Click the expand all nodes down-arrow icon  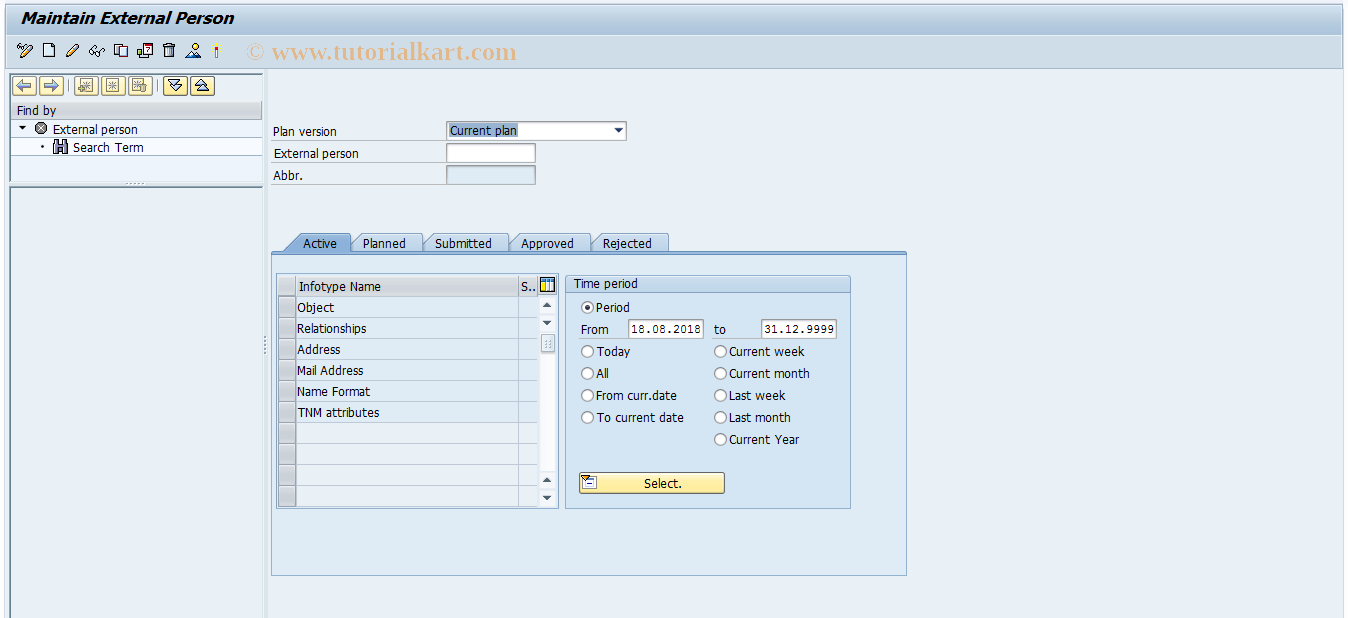[x=175, y=86]
